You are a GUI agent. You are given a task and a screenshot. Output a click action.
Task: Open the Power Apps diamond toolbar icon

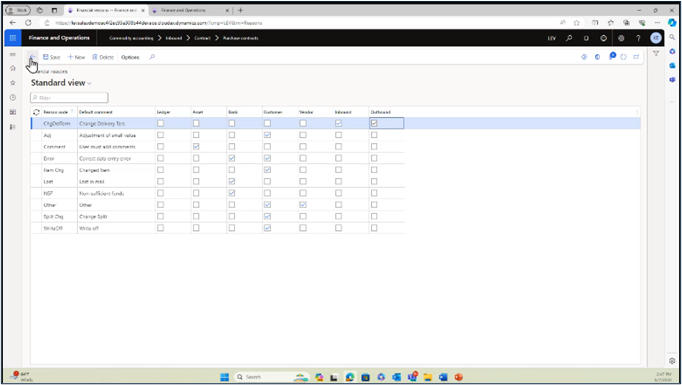[x=584, y=57]
